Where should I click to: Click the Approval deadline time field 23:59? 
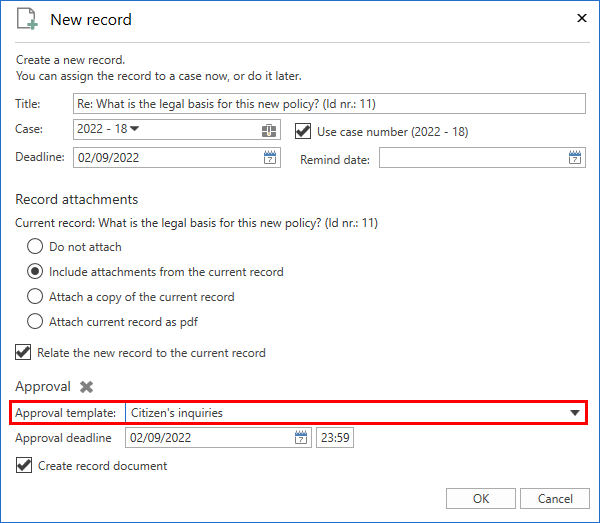click(334, 438)
